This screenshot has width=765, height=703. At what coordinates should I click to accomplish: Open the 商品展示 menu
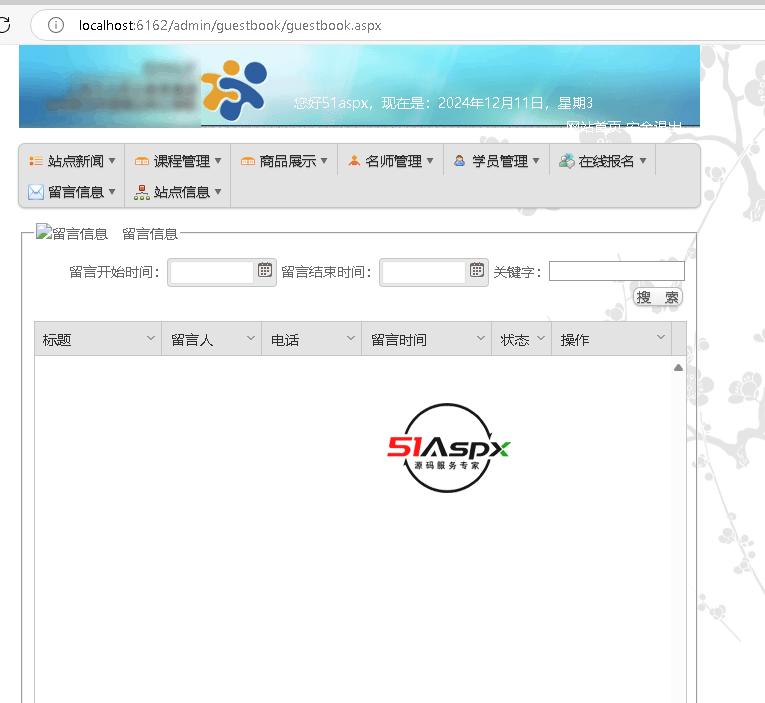coord(283,161)
